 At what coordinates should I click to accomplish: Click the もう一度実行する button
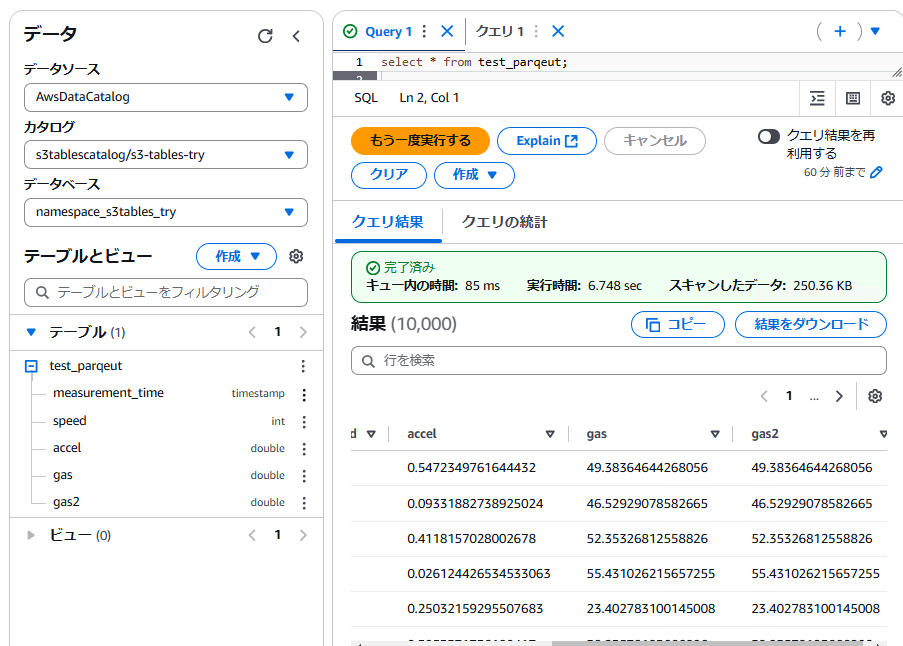pos(420,141)
